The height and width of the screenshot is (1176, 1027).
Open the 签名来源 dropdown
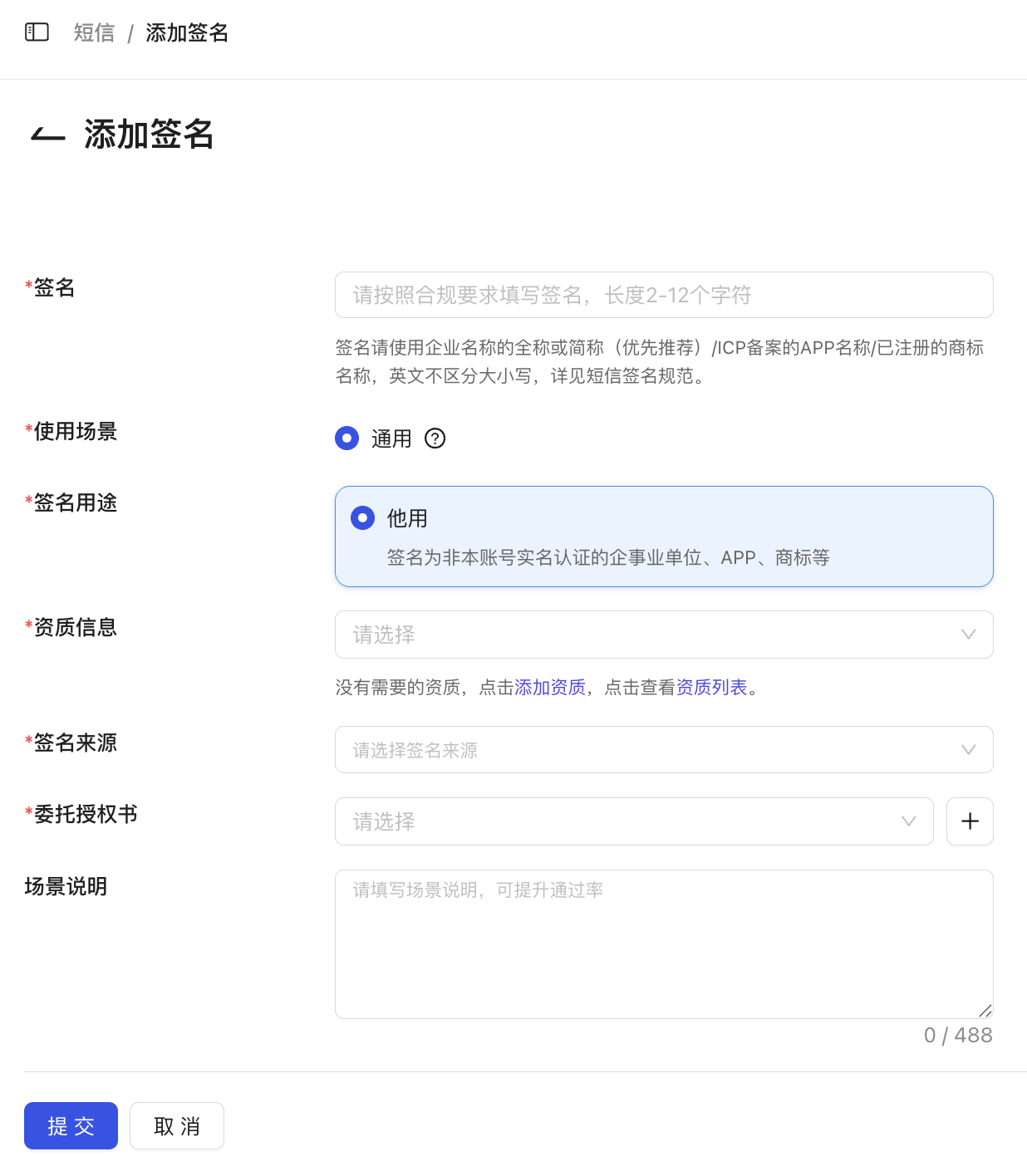[664, 749]
